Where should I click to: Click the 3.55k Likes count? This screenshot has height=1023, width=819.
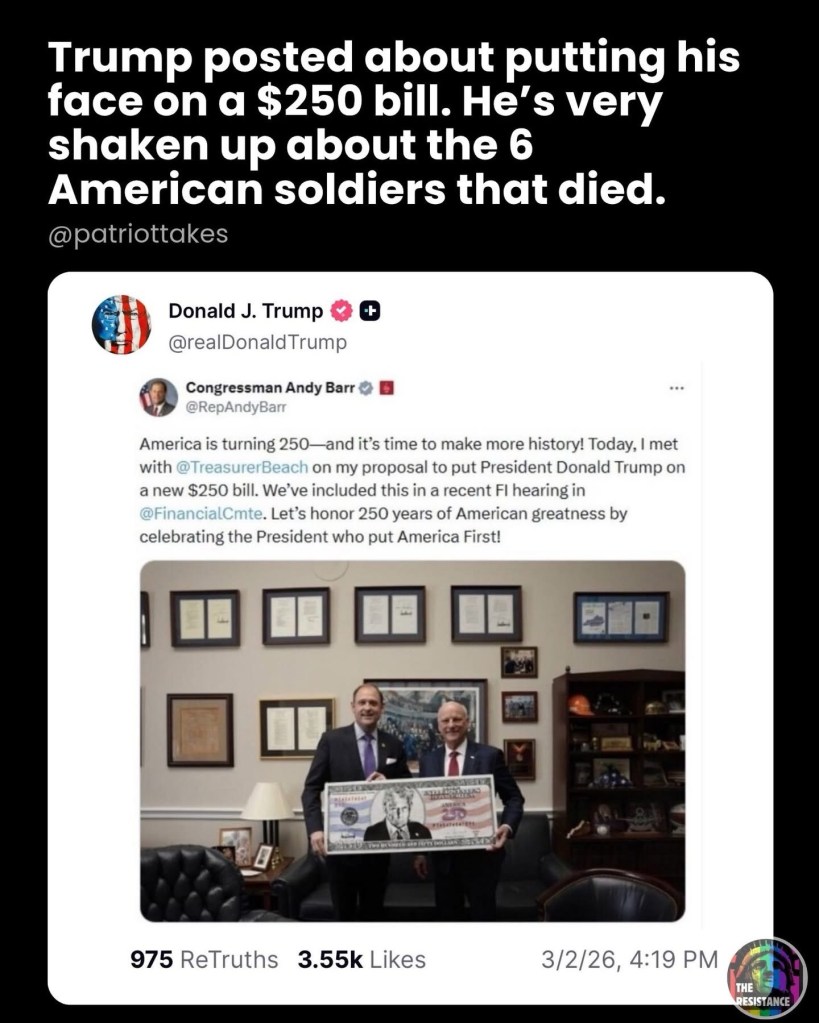362,960
